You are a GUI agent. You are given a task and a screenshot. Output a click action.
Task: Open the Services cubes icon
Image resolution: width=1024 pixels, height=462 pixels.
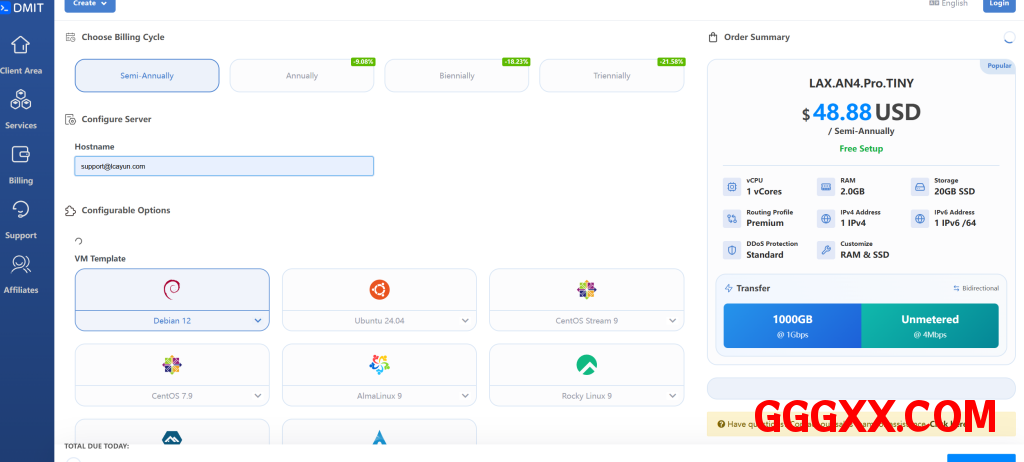pyautogui.click(x=20, y=100)
